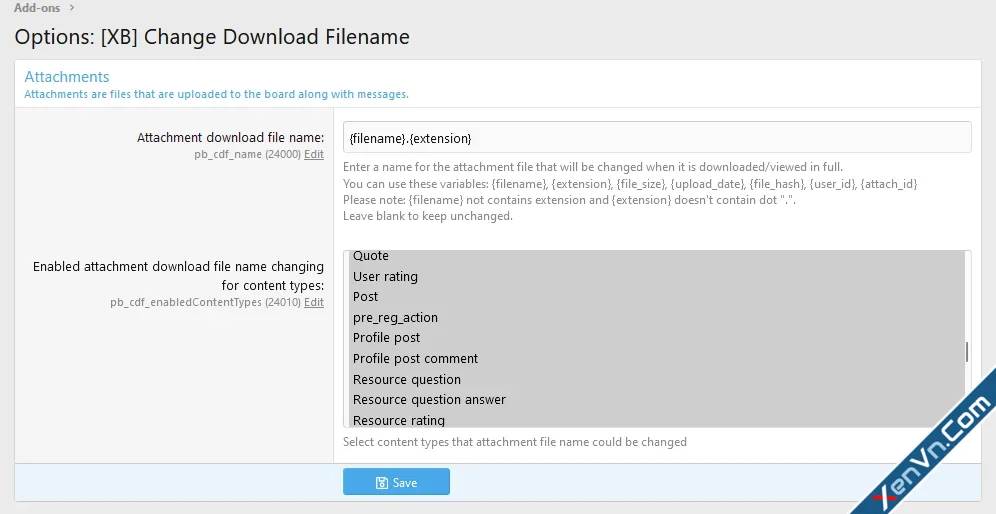Edit the pb_cdf_name option
996x514 pixels.
click(x=314, y=154)
